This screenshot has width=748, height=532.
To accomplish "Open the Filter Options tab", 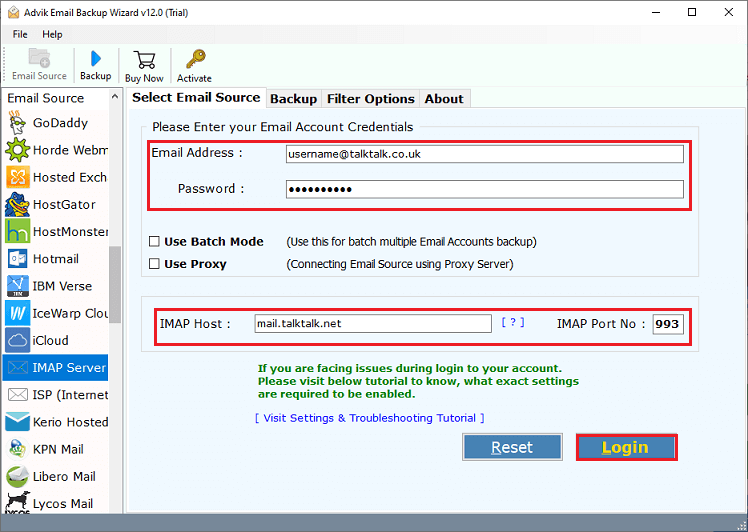I will click(371, 99).
